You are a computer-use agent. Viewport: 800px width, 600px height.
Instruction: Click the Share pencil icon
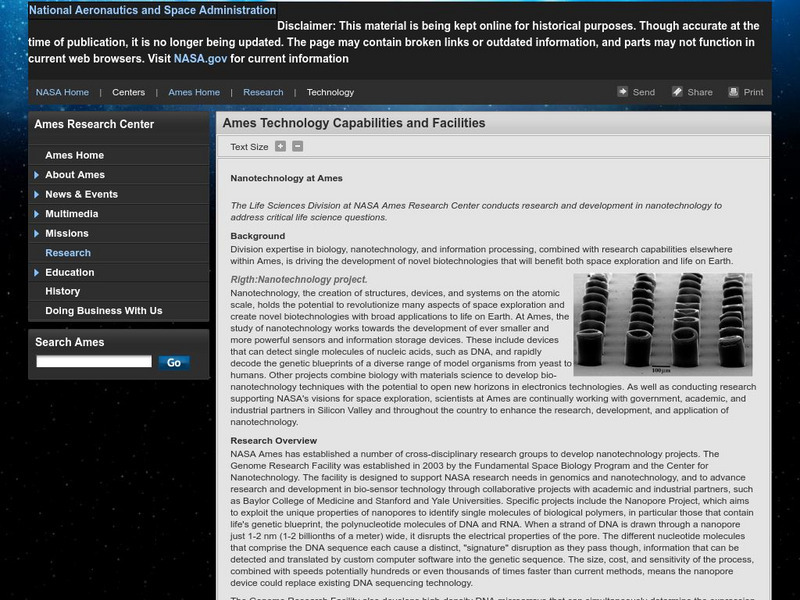(677, 92)
